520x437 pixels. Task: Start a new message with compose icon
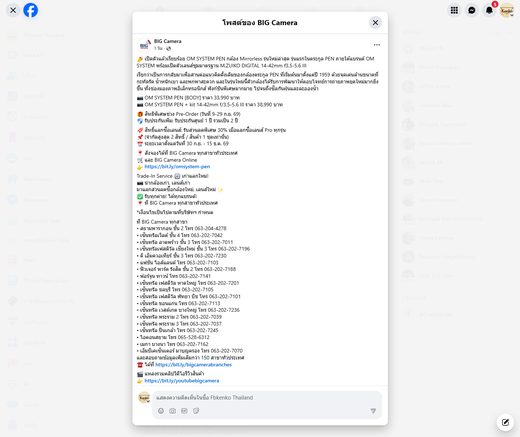[505, 422]
